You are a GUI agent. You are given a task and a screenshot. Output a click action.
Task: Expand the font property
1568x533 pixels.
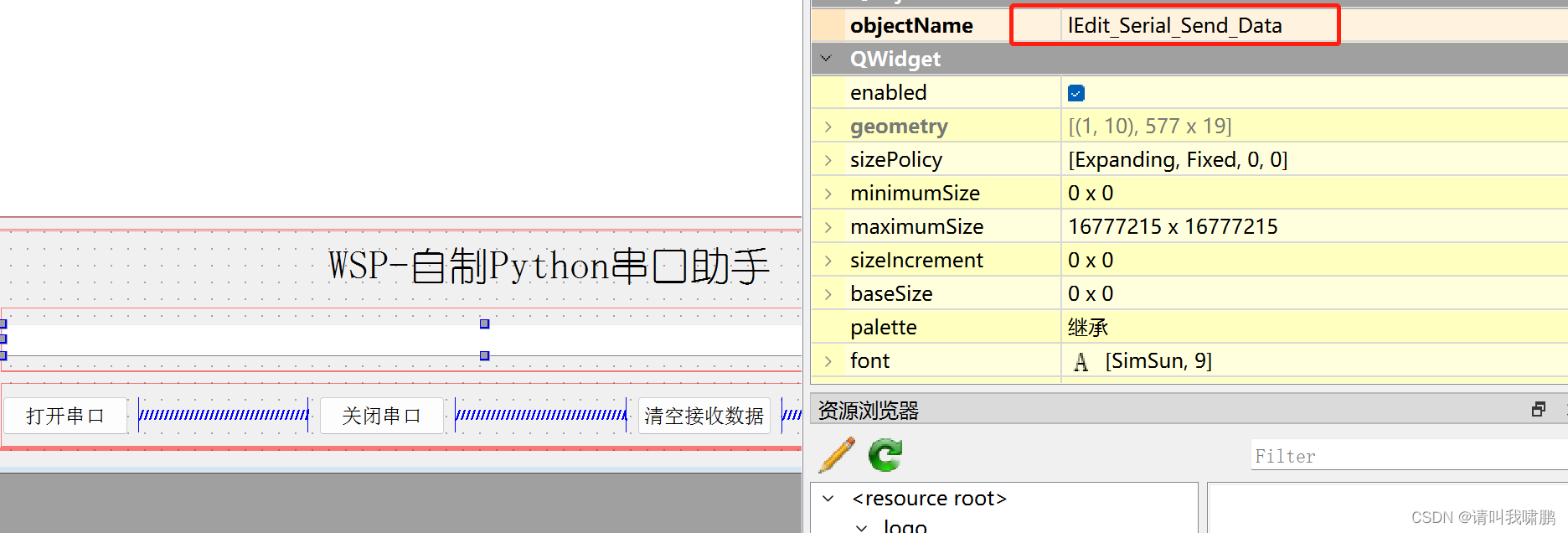pos(828,361)
